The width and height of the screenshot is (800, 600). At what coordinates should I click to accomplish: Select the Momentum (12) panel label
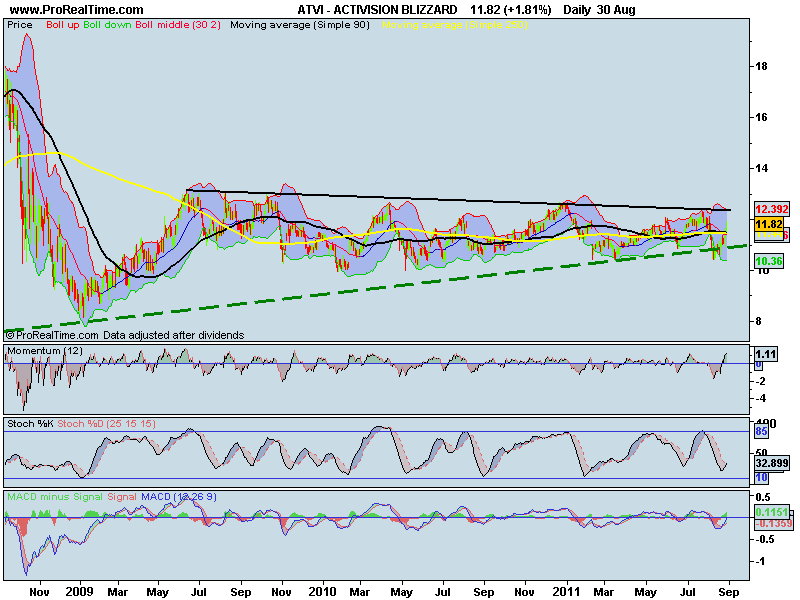pos(45,351)
